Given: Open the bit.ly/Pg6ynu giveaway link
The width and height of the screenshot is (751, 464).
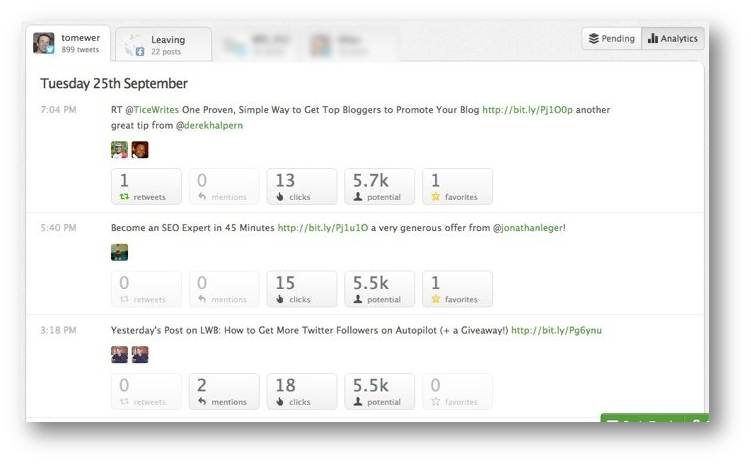Looking at the screenshot, I should click(x=557, y=330).
